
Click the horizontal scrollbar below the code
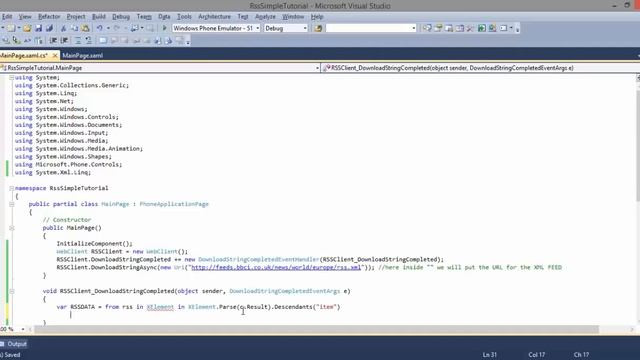316,329
